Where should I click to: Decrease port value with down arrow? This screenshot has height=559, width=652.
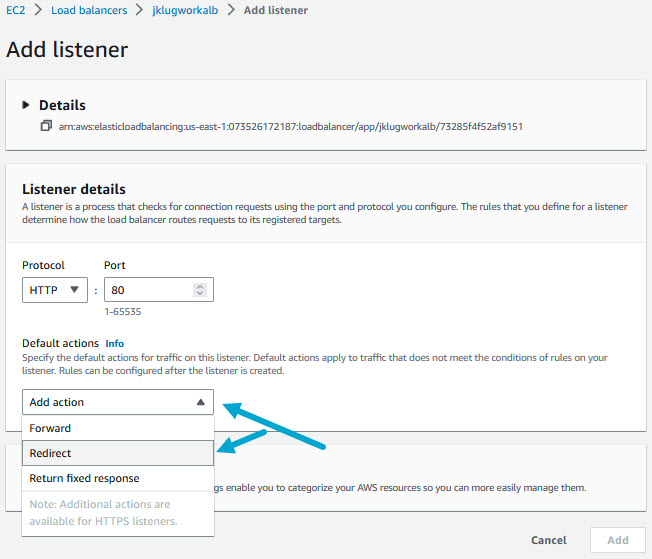point(200,294)
